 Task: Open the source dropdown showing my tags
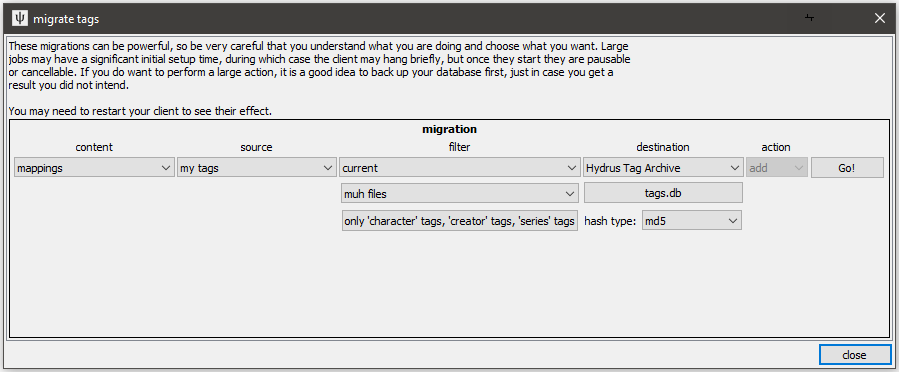click(256, 168)
